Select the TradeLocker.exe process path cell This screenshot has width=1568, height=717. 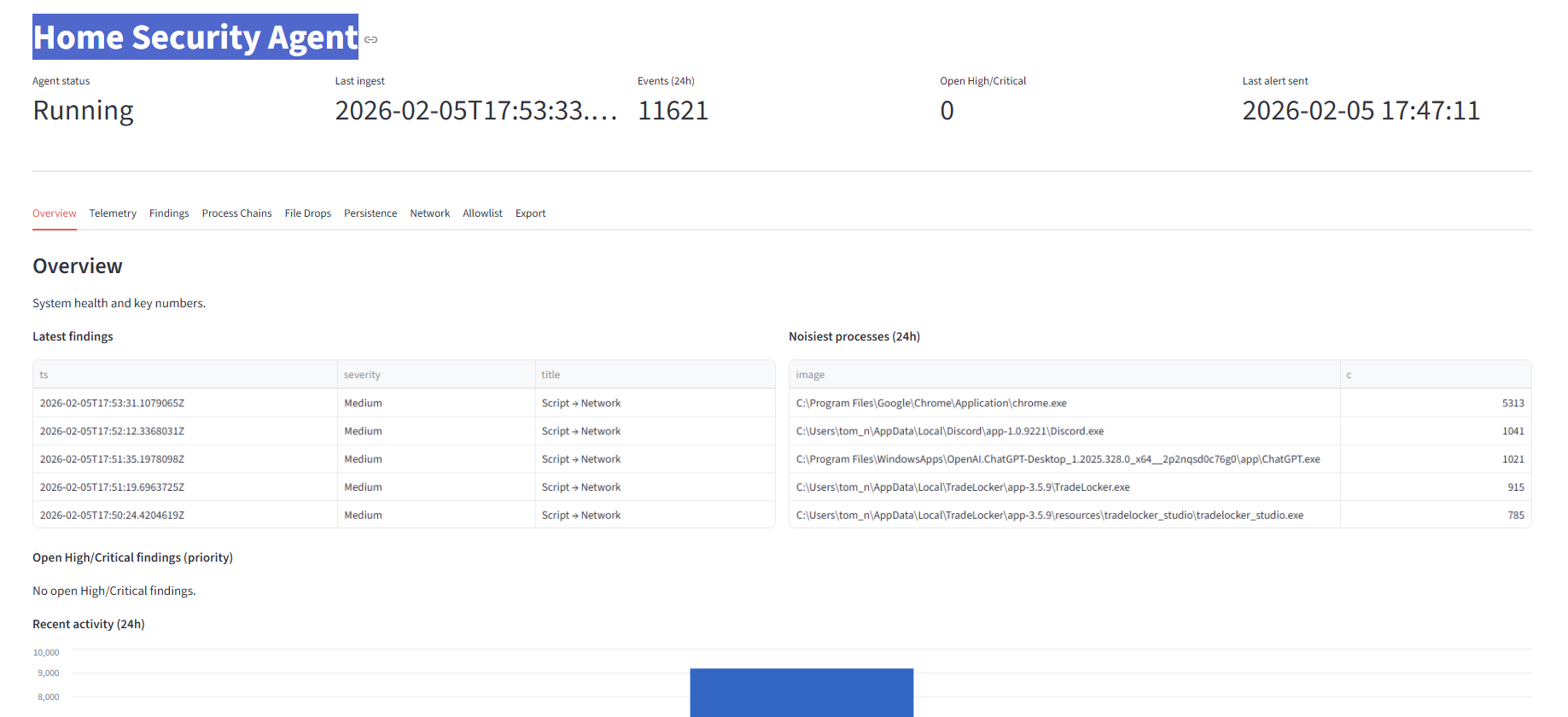click(1064, 487)
